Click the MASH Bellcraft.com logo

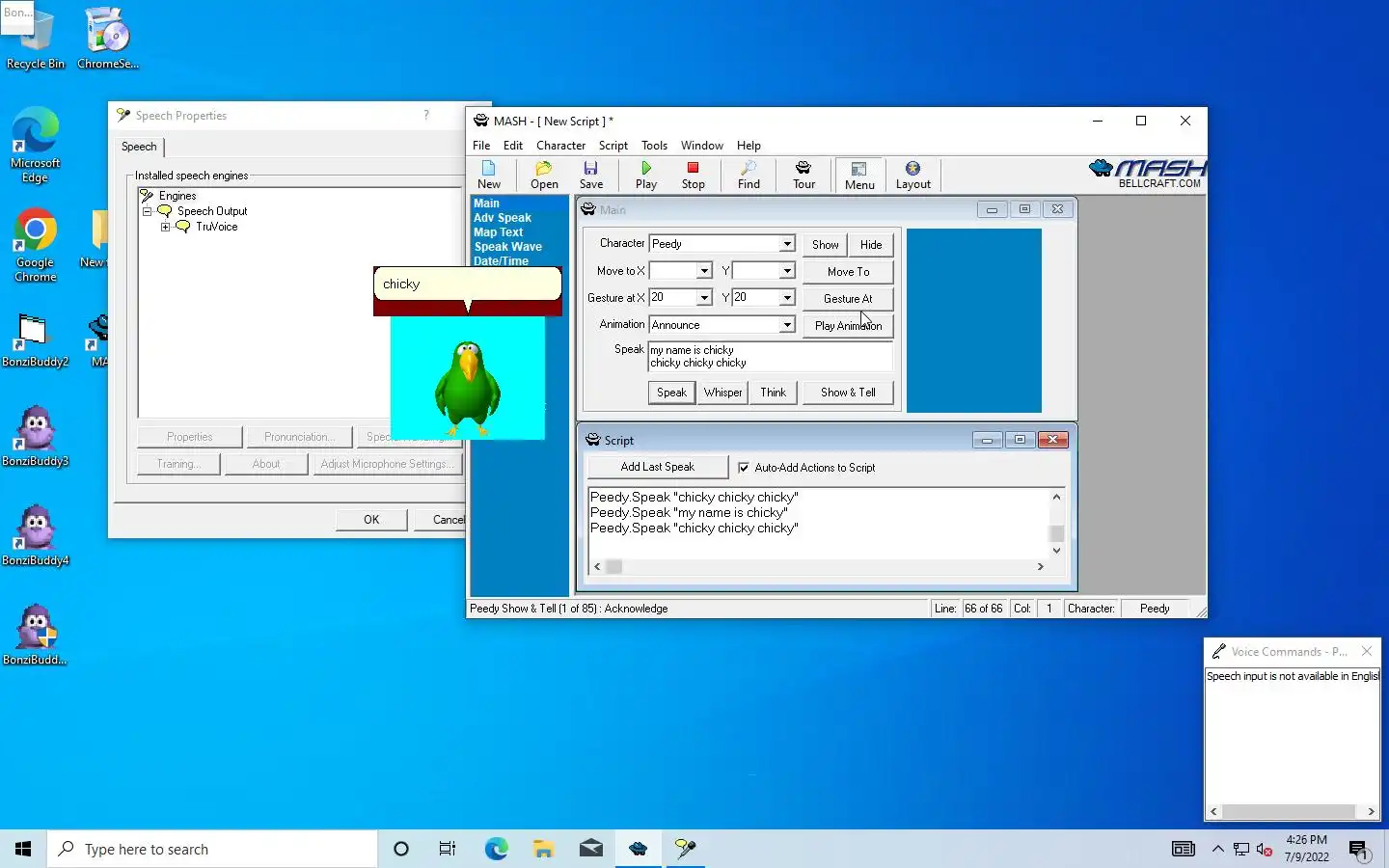(1147, 174)
